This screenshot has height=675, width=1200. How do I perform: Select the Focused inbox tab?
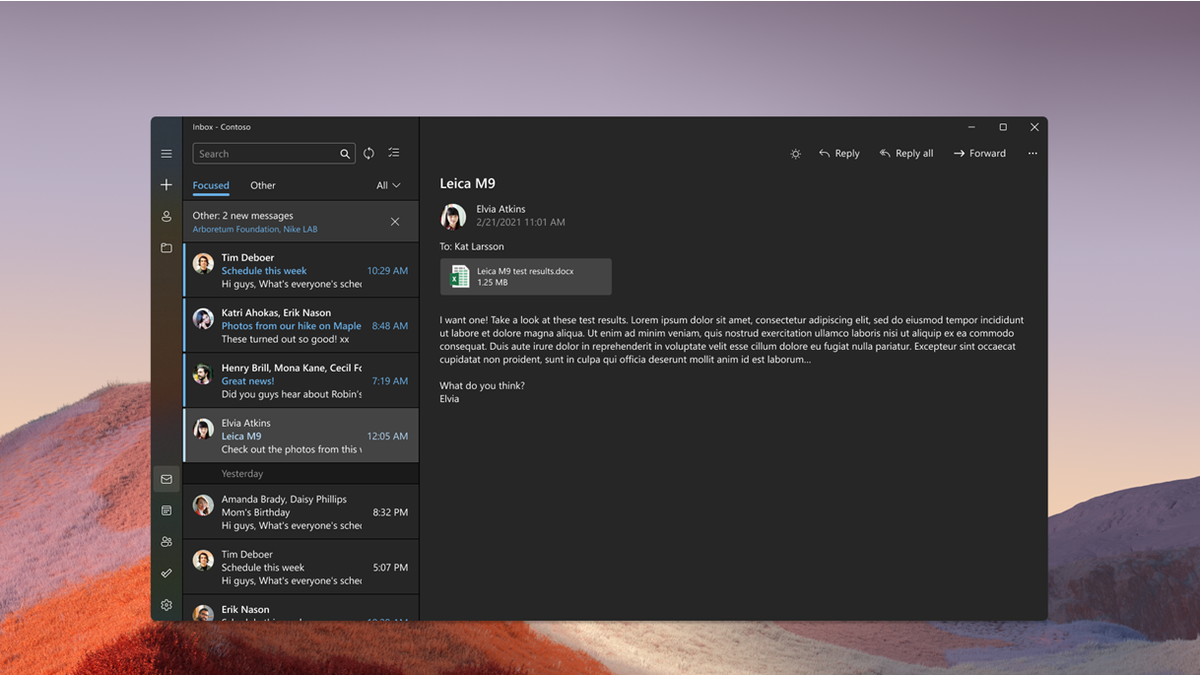tap(211, 185)
